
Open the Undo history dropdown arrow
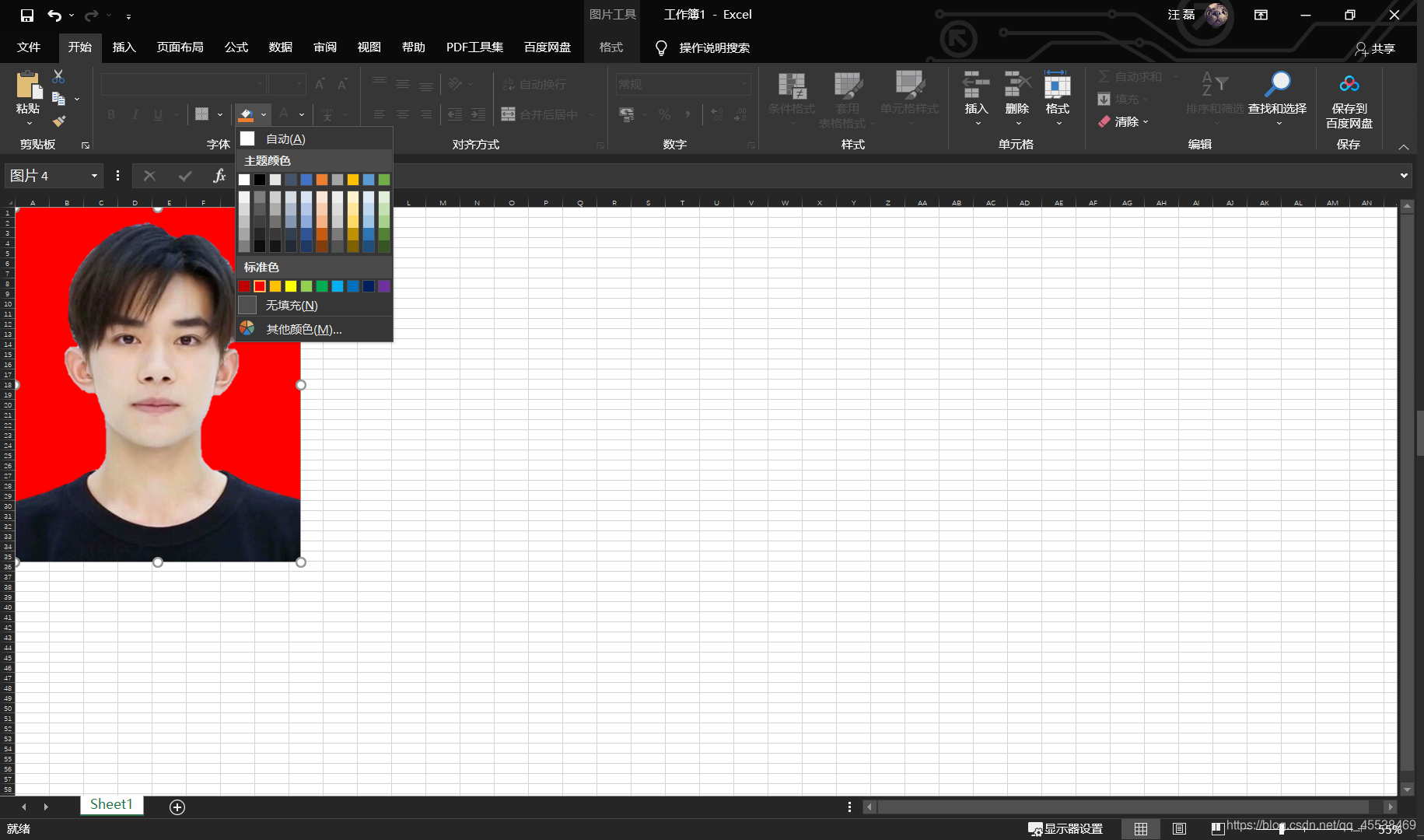pyautogui.click(x=72, y=15)
